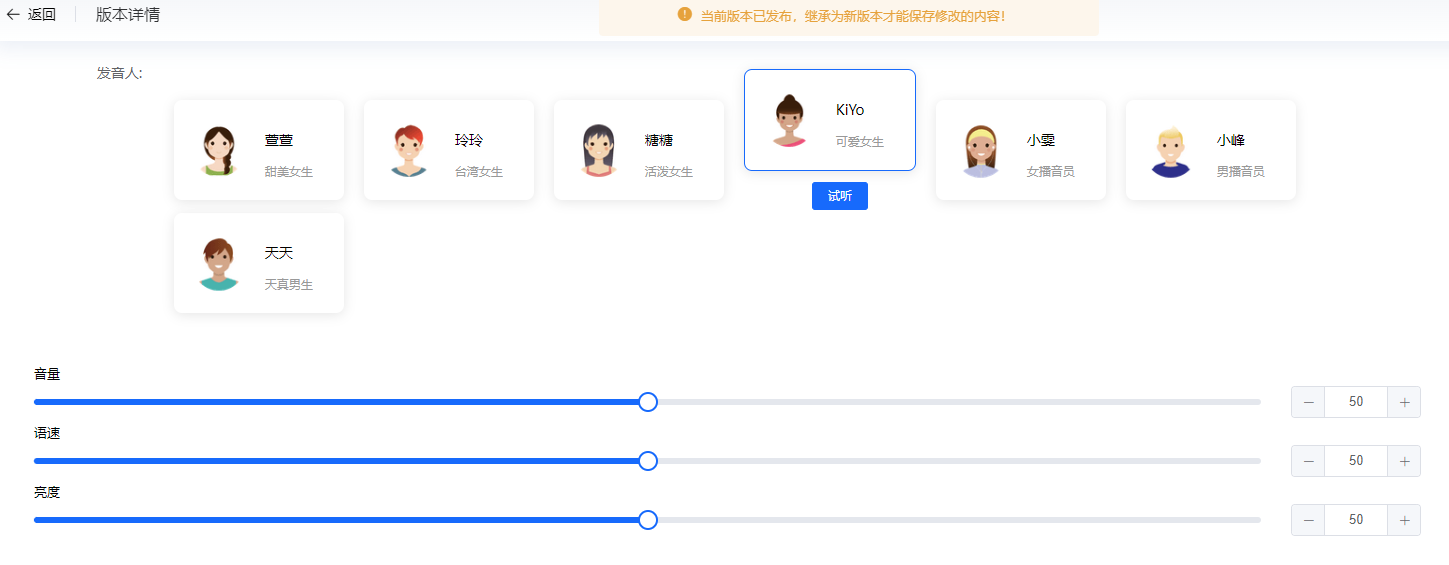Decrease 语速 value with minus button
Viewport: 1449px width, 565px height.
(x=1308, y=461)
